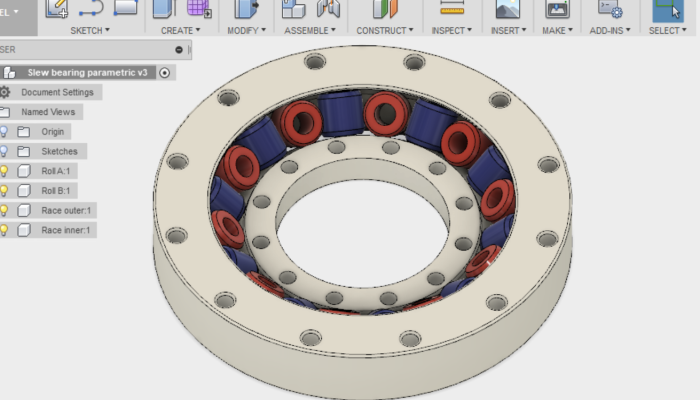Image resolution: width=700 pixels, height=400 pixels.
Task: Open the MAKE dropdown menu
Action: click(557, 30)
